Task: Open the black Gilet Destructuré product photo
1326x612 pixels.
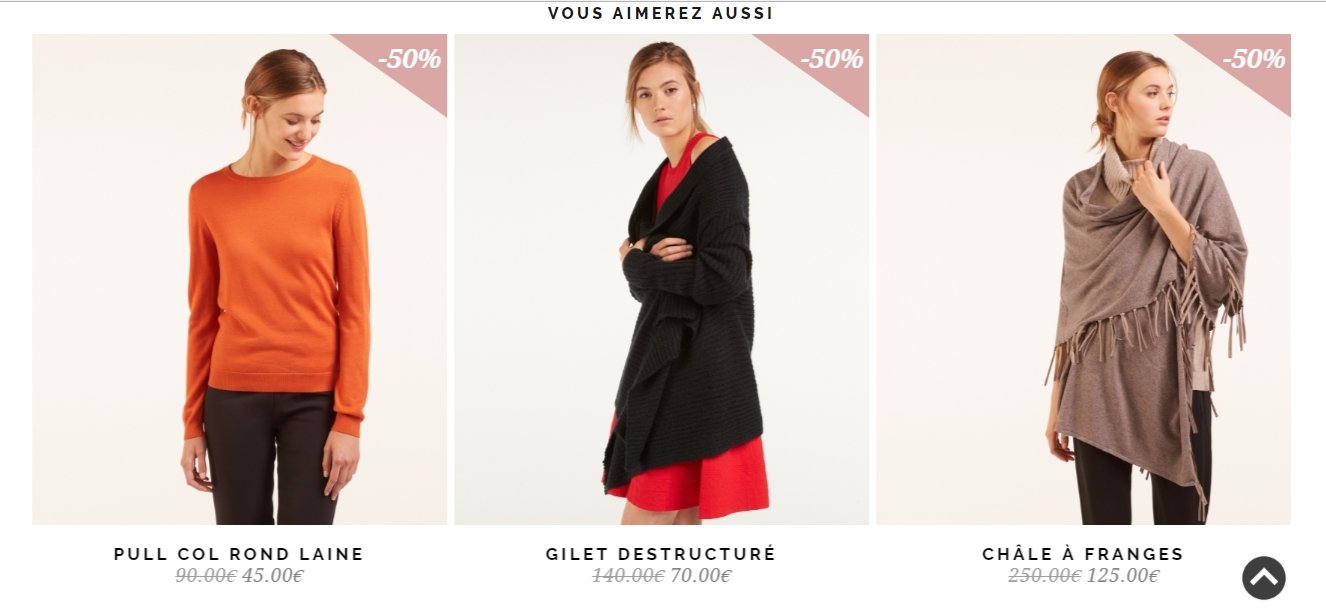Action: pyautogui.click(x=662, y=279)
